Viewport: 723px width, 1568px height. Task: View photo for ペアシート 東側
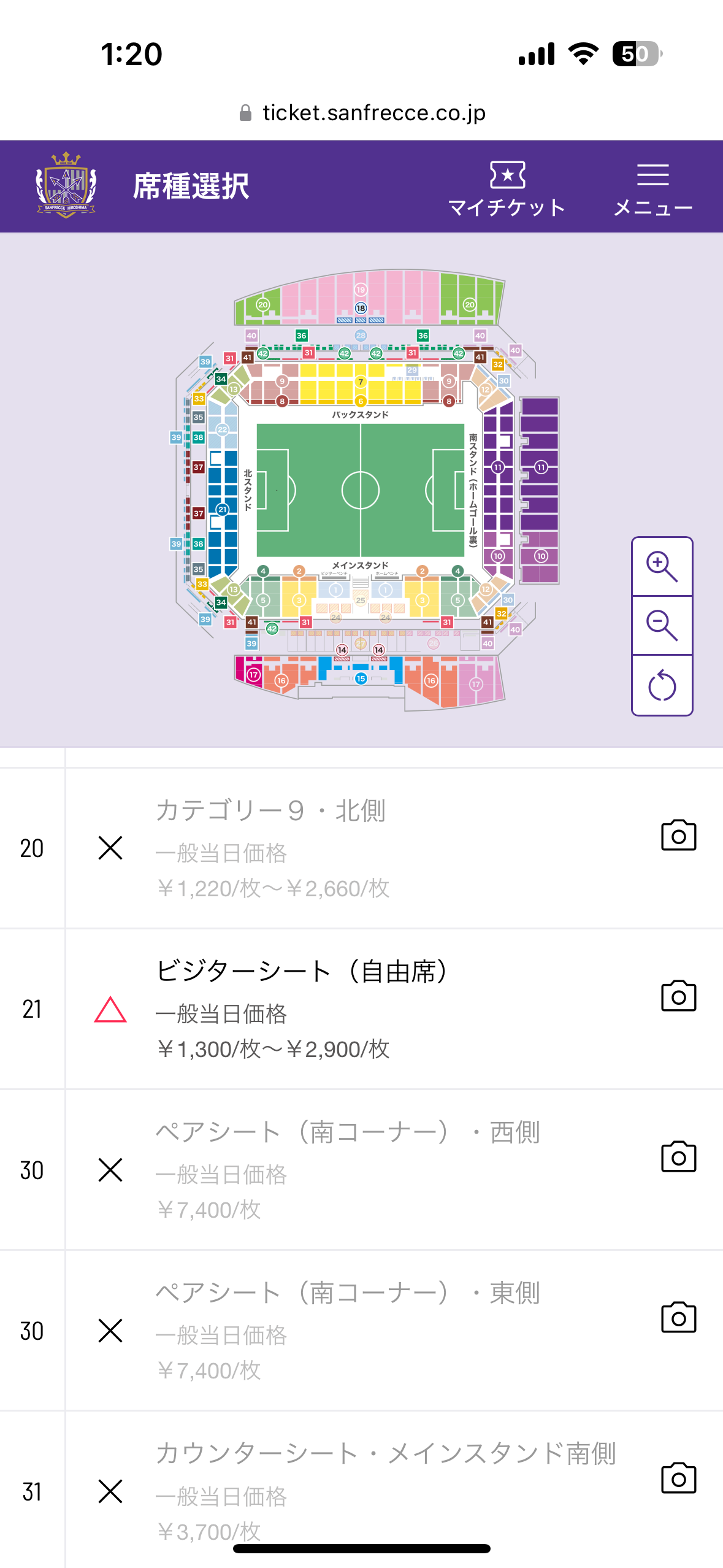point(678,1317)
